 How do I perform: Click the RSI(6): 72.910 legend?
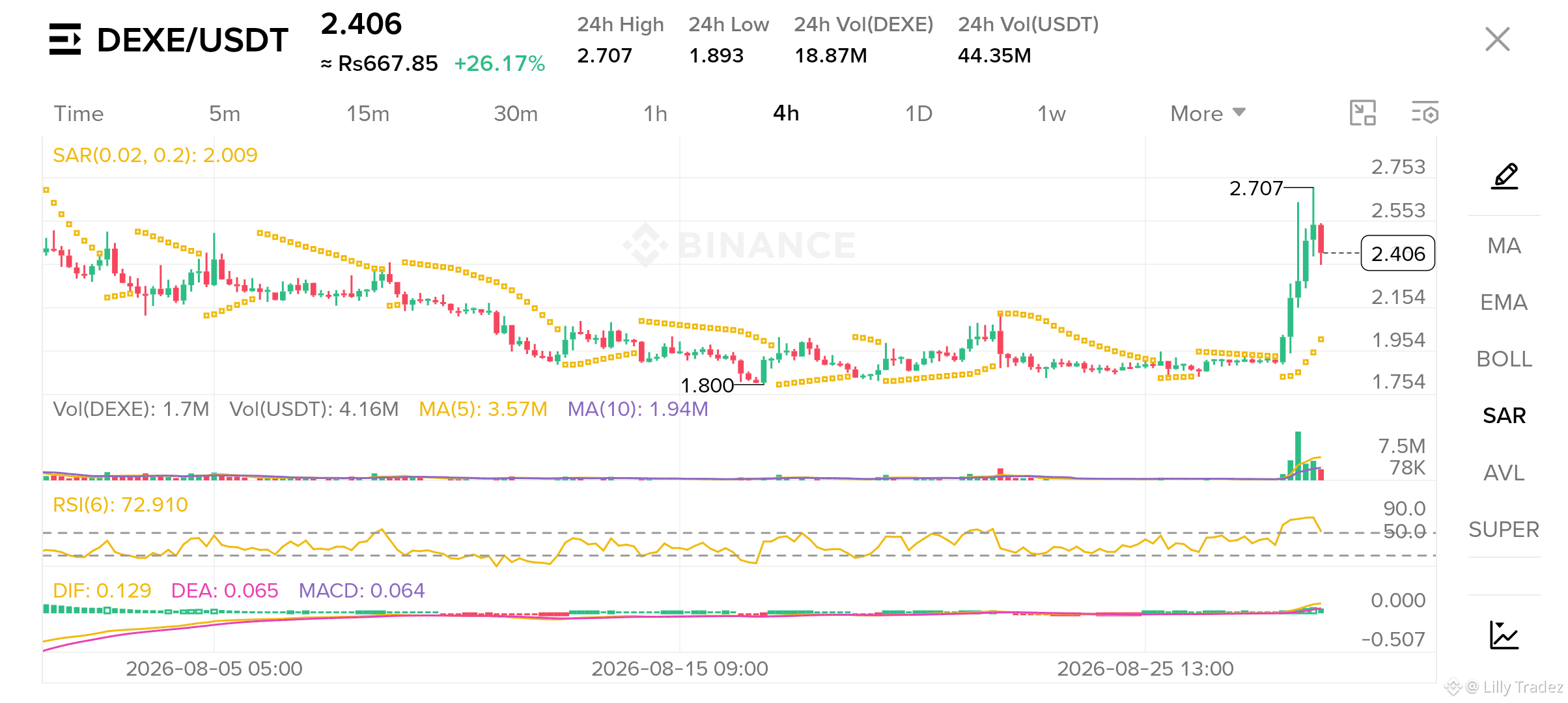pyautogui.click(x=120, y=504)
